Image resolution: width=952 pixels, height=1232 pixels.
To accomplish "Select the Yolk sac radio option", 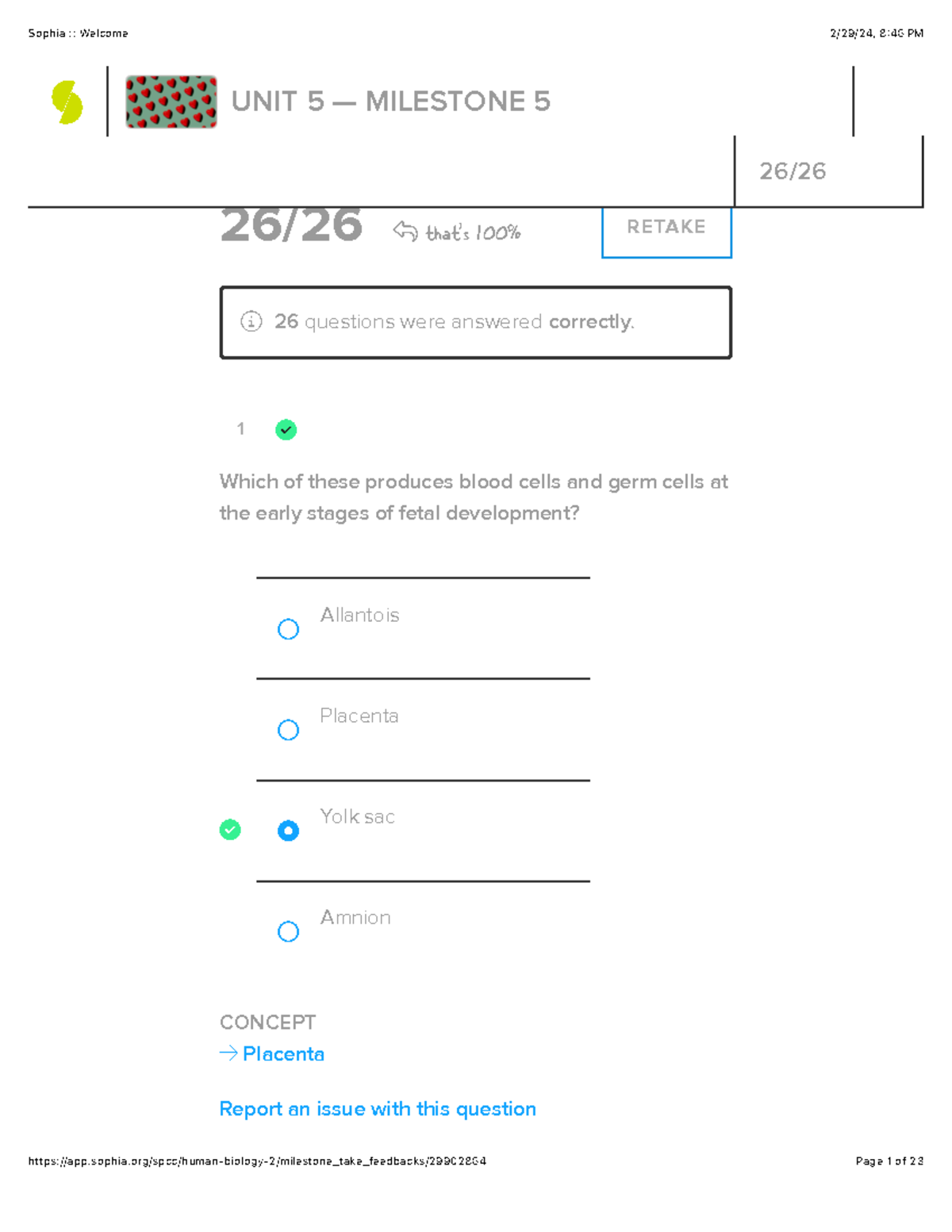I will tap(288, 831).
